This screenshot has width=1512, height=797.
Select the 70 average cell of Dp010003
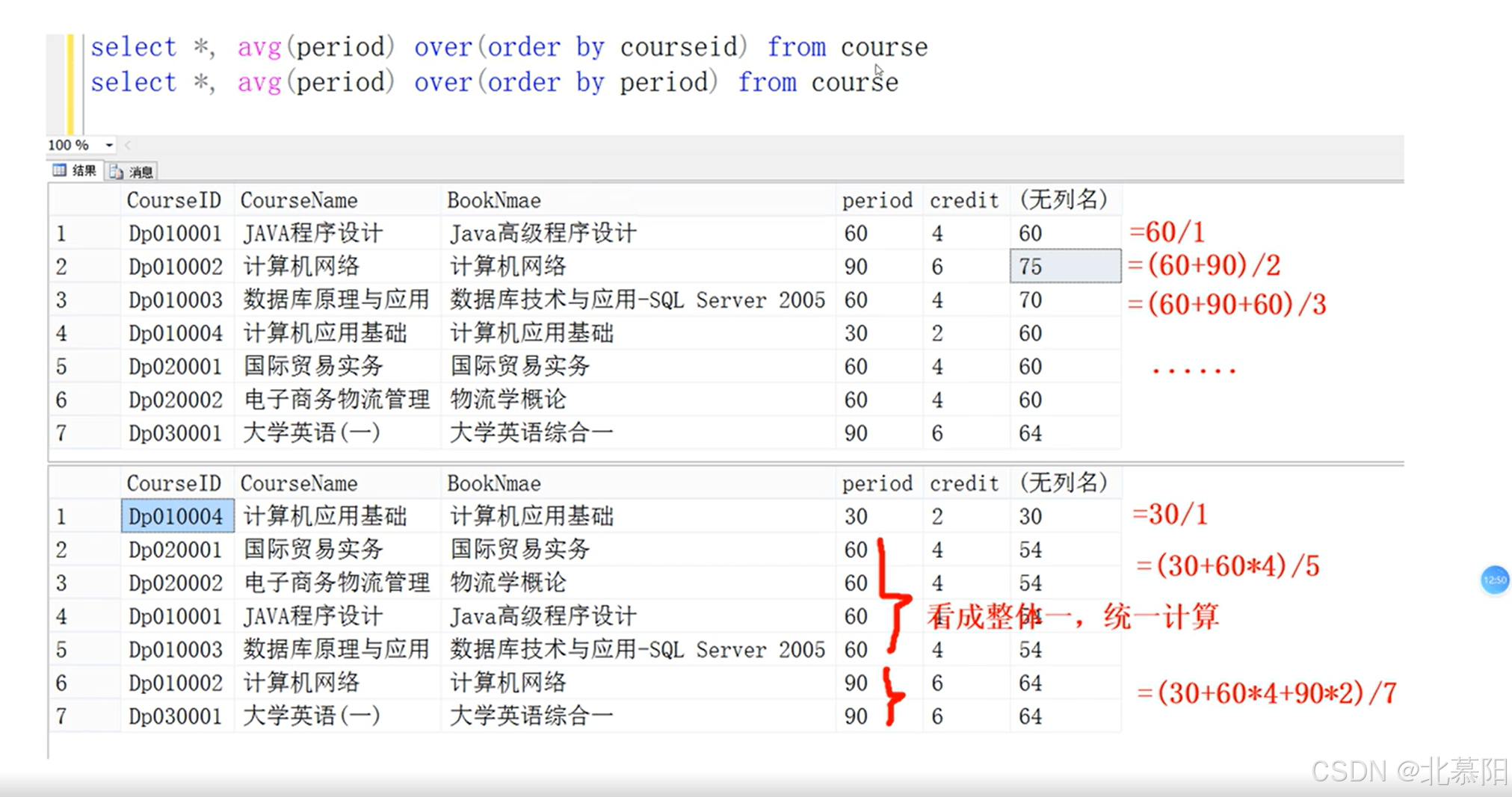(x=1066, y=300)
